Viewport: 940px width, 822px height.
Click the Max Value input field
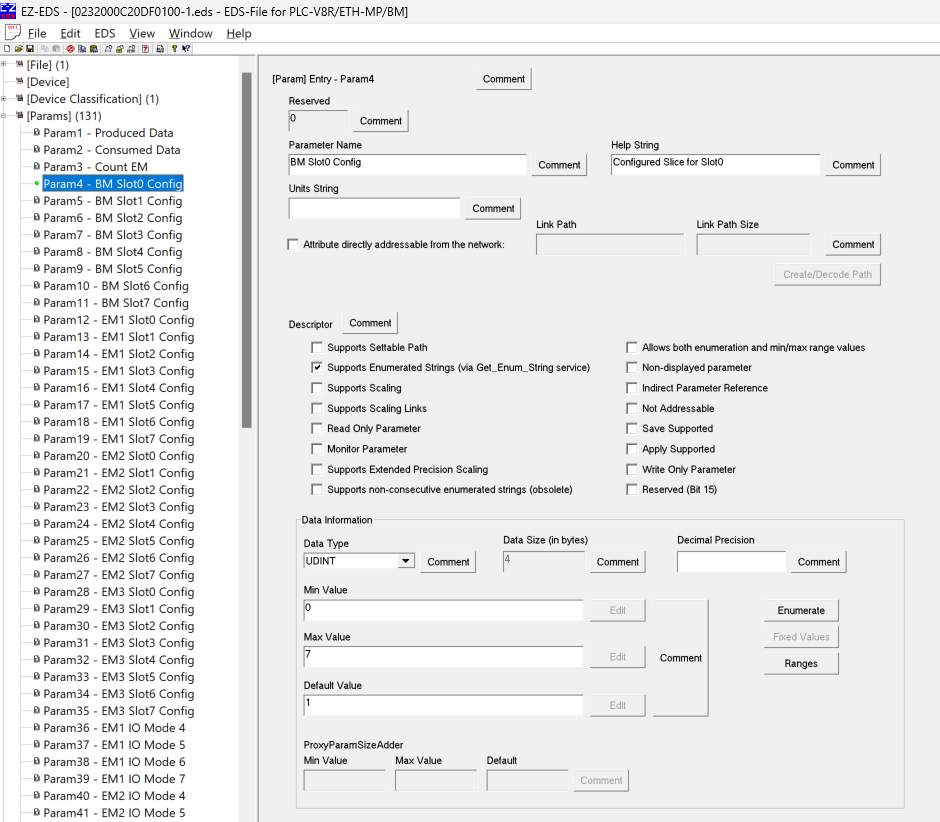443,657
